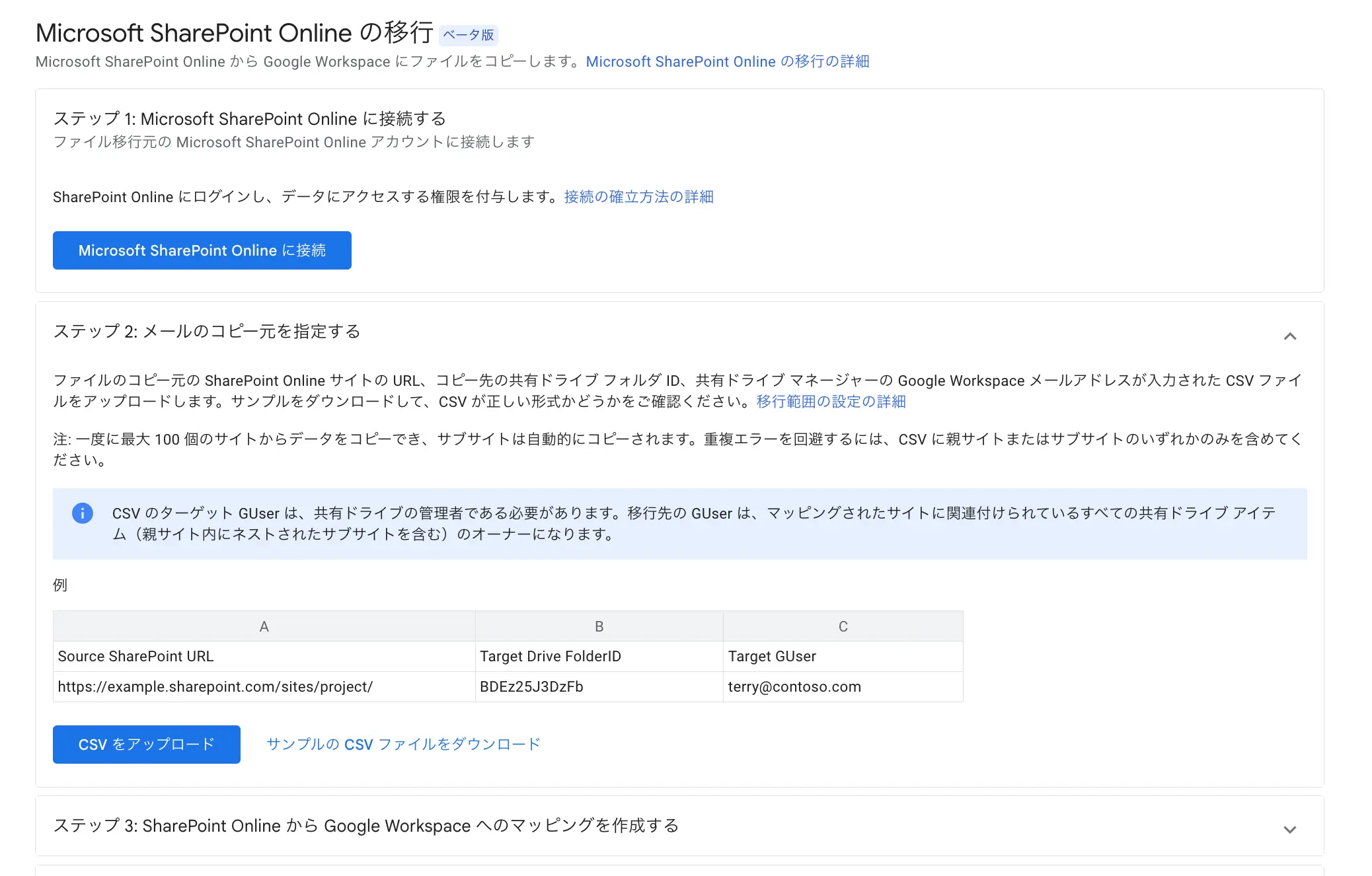This screenshot has height=876, width=1372.
Task: Open サンプルの CSV ファイルをダウンロード link
Action: click(403, 745)
